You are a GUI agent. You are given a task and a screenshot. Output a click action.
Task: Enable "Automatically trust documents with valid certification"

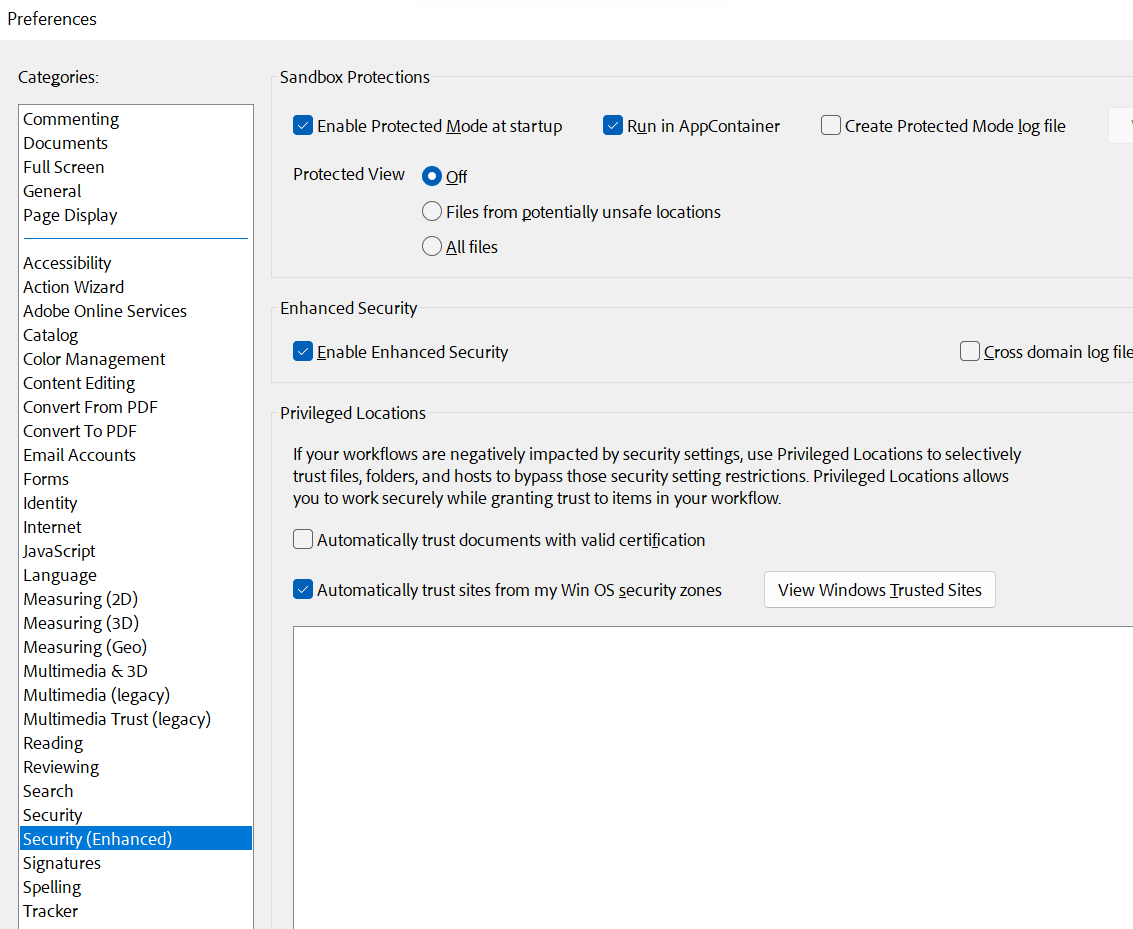303,539
